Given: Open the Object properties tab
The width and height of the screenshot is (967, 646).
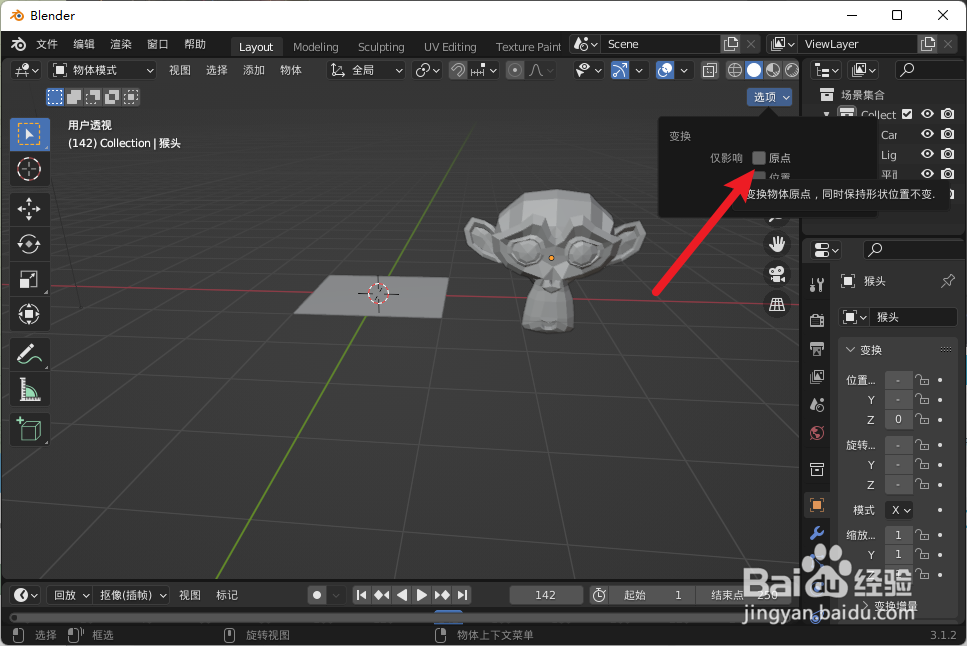Looking at the screenshot, I should coord(817,505).
